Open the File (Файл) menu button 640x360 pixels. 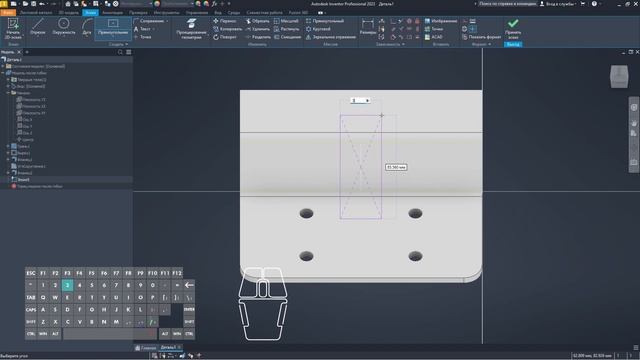[x=8, y=13]
